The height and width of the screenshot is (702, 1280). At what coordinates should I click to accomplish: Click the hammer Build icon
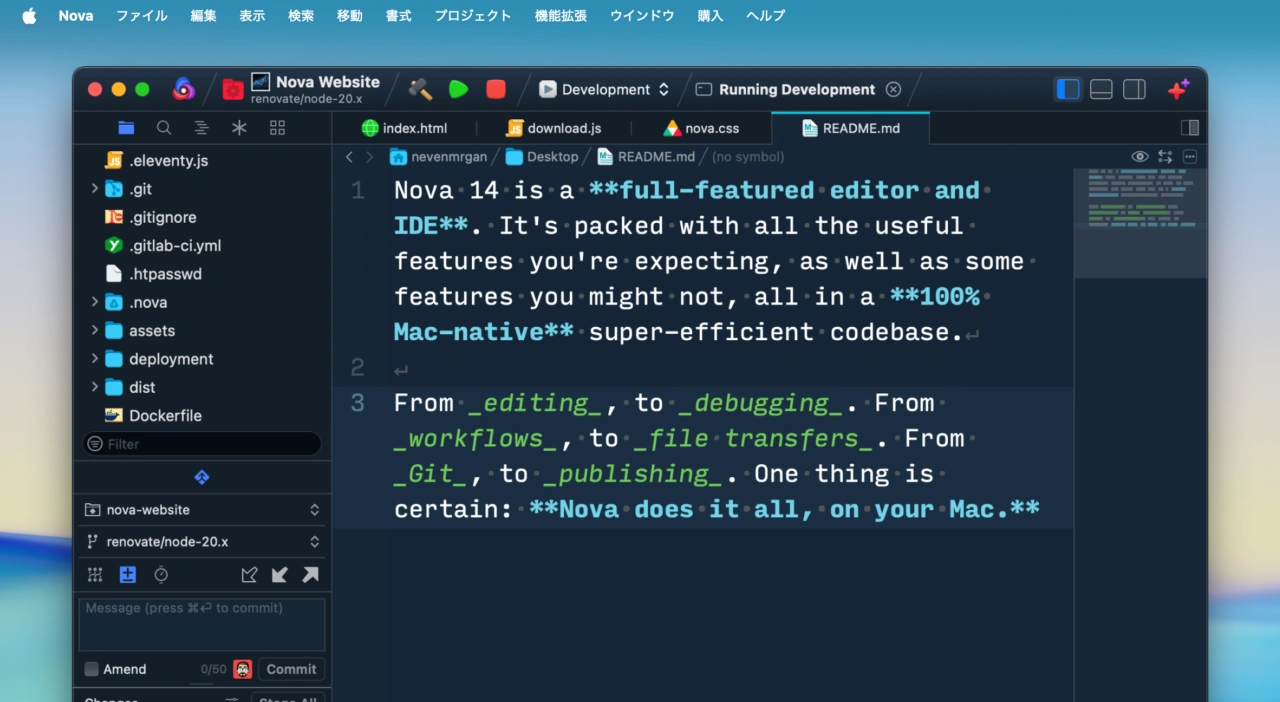[420, 89]
